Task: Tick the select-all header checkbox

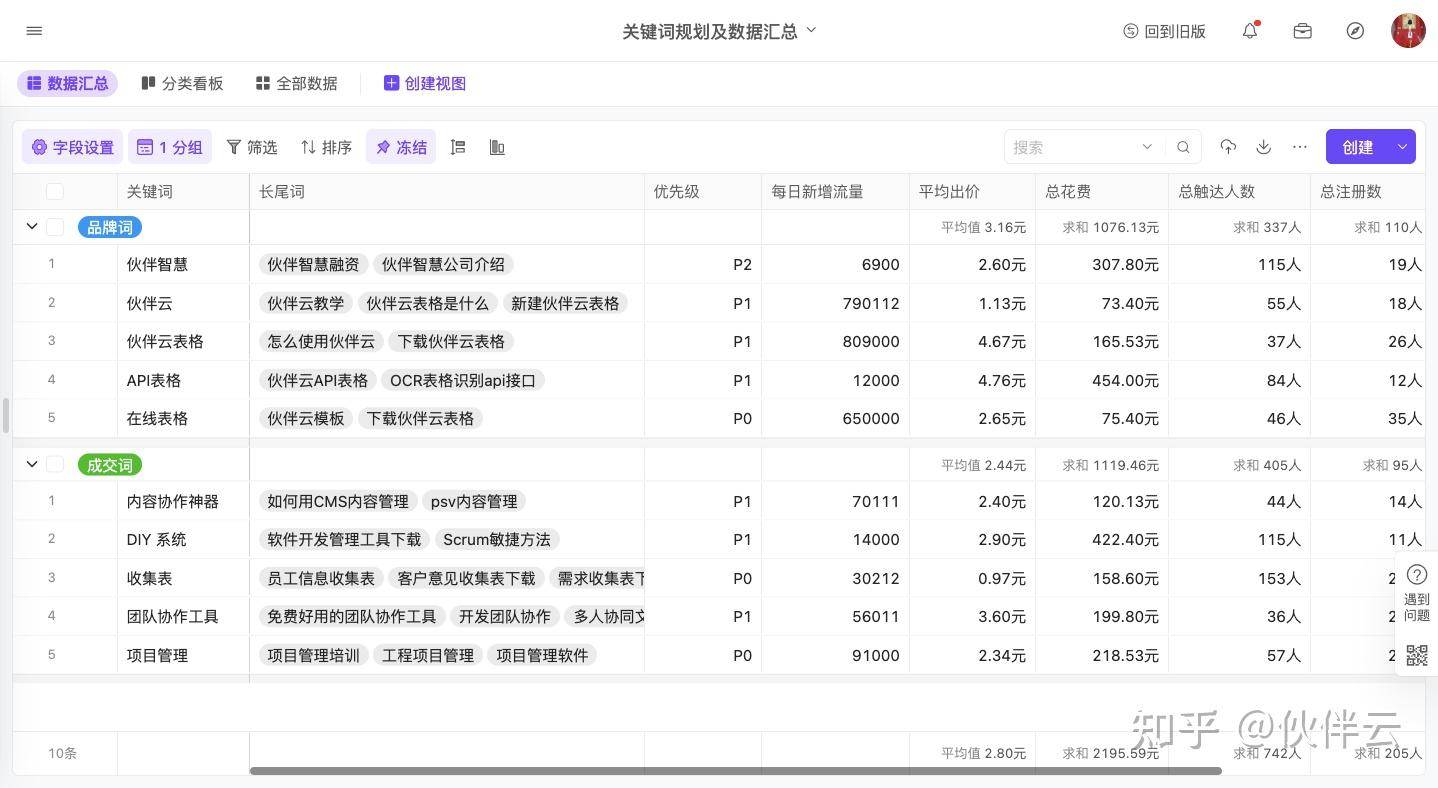Action: click(x=55, y=191)
